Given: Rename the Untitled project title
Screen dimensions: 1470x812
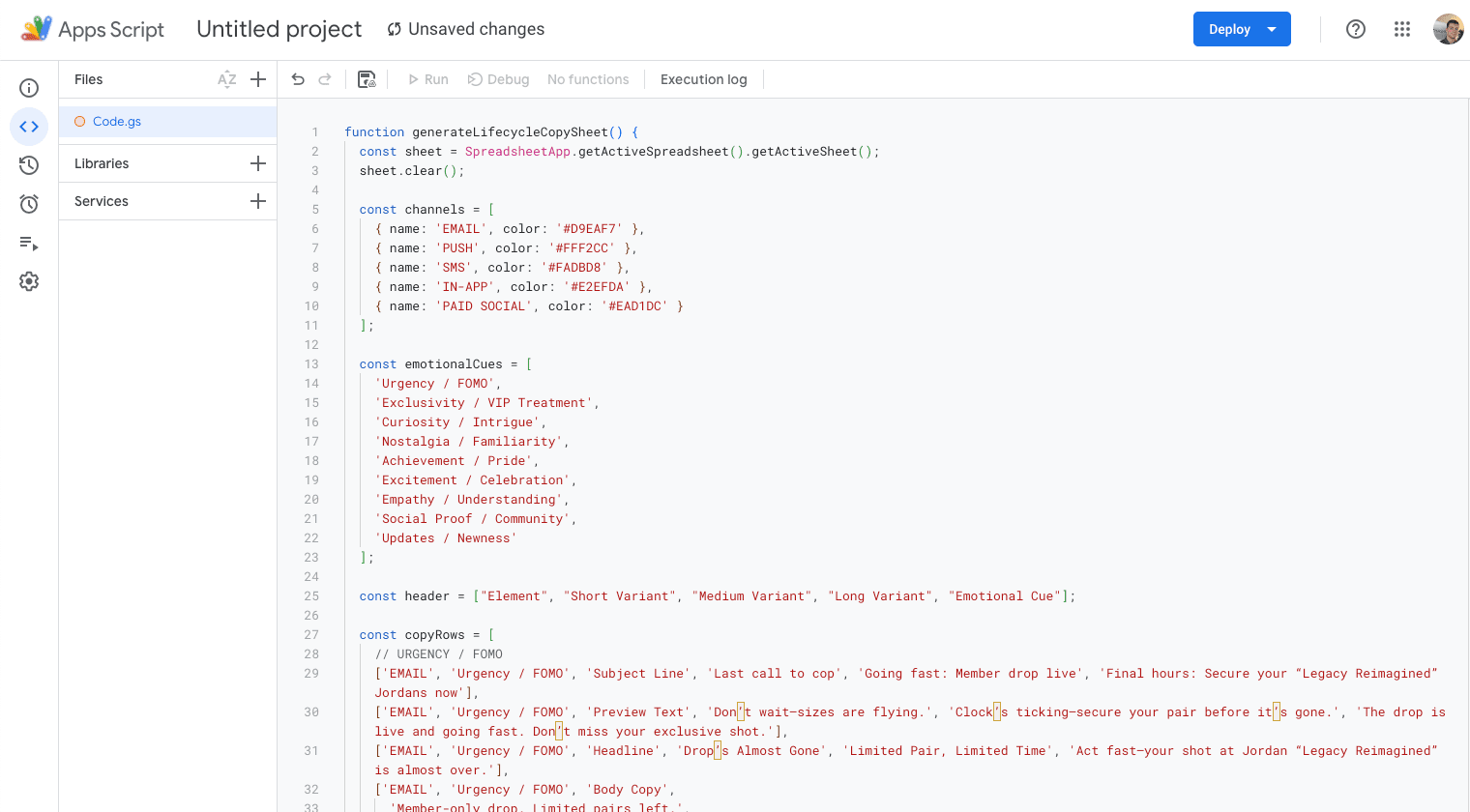Looking at the screenshot, I should (279, 29).
